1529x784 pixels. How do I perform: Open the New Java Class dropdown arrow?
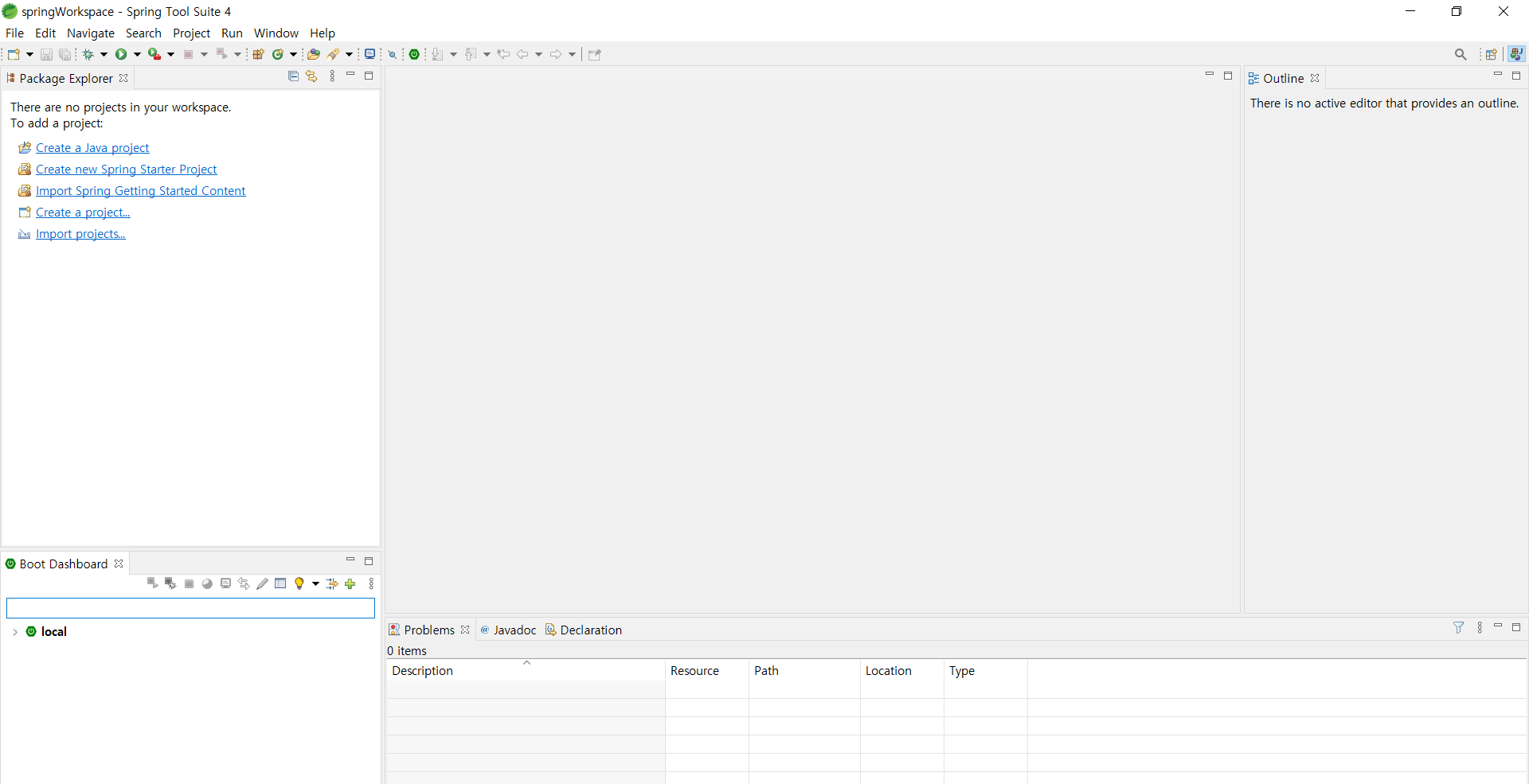click(293, 54)
